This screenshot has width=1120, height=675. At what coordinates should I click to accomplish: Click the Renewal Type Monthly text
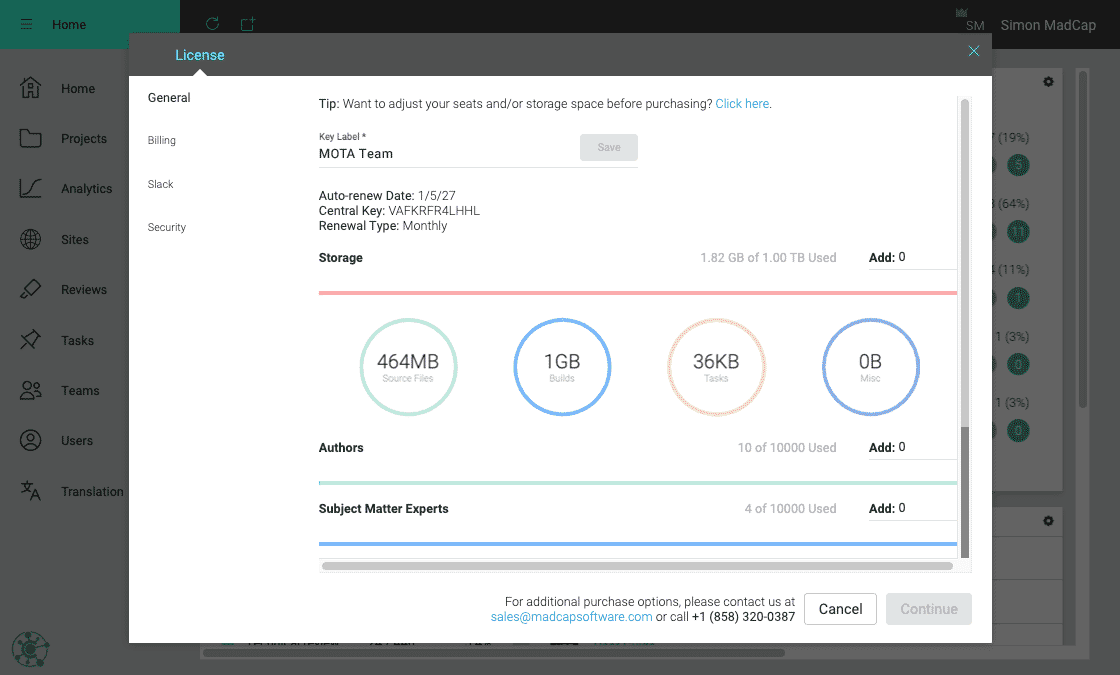tap(383, 226)
